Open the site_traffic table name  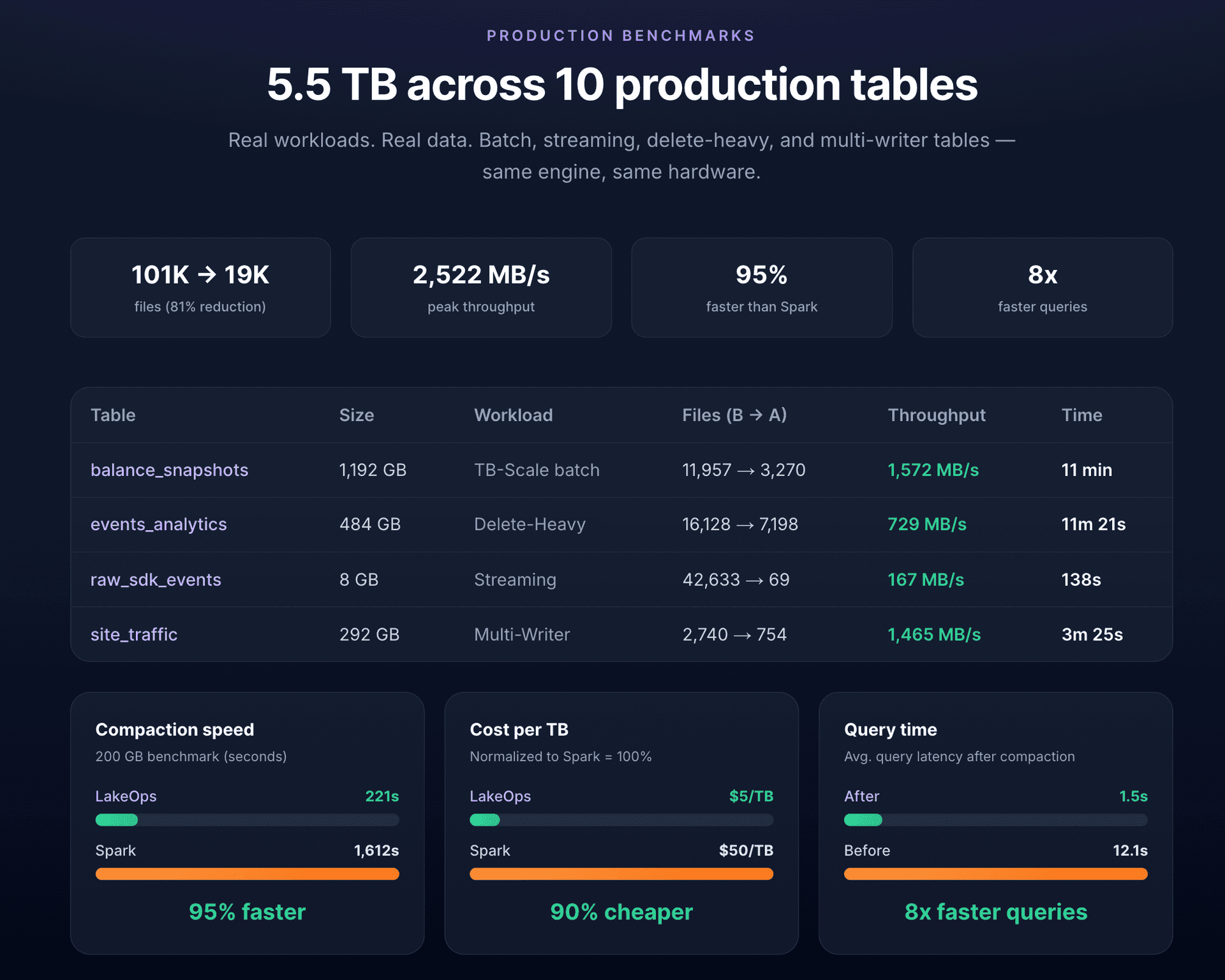(134, 634)
